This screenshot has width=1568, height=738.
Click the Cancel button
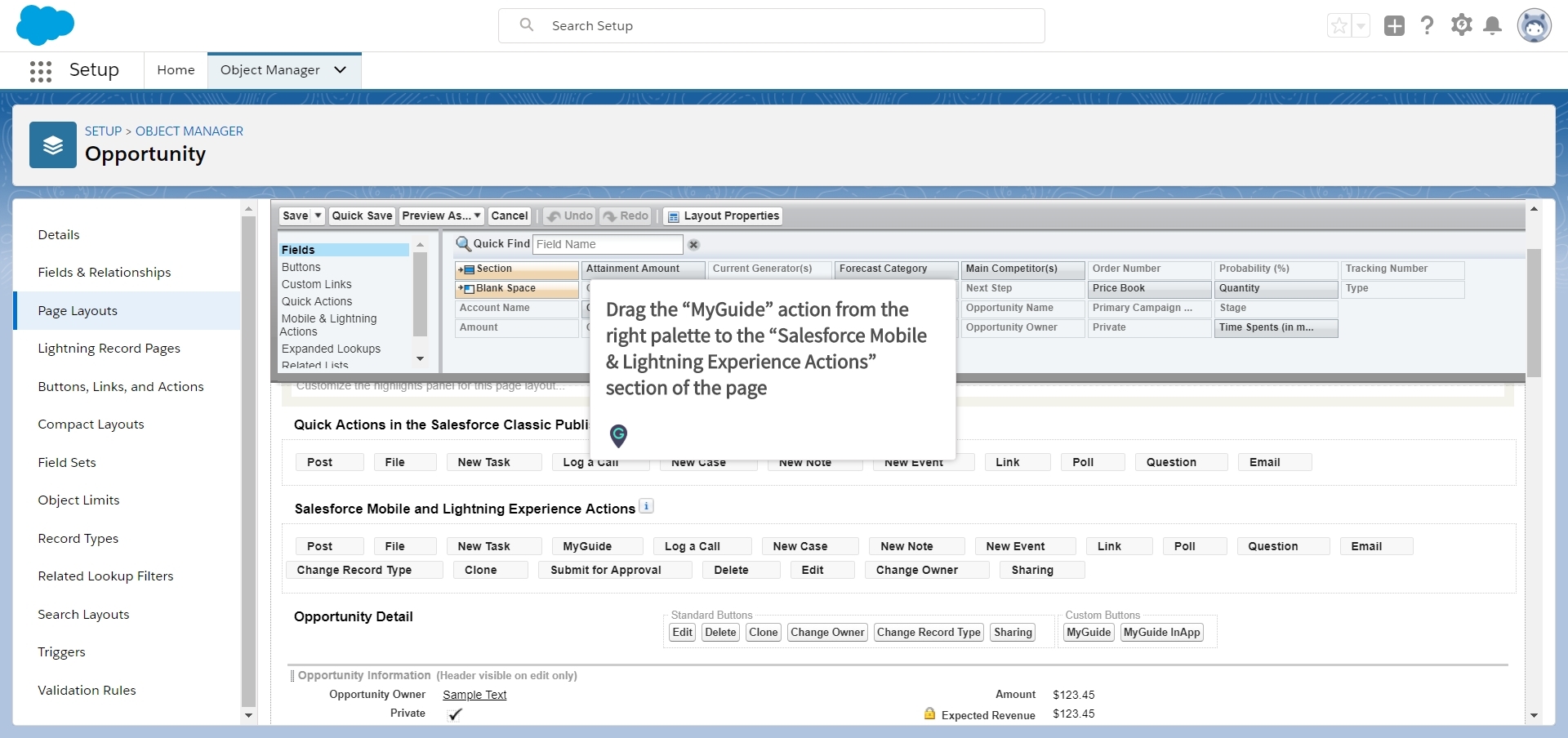tap(510, 216)
